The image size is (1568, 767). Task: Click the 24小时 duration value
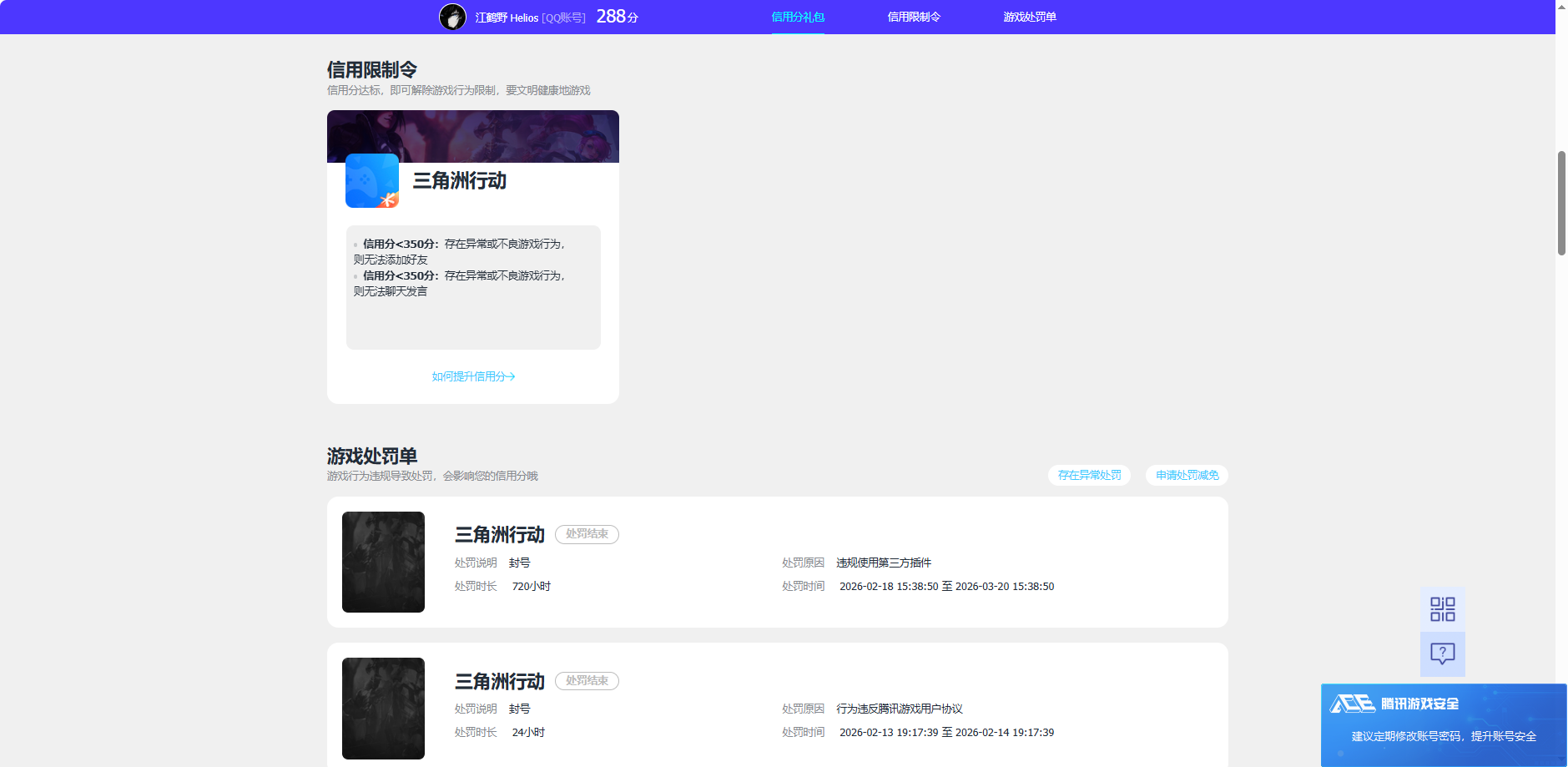528,733
